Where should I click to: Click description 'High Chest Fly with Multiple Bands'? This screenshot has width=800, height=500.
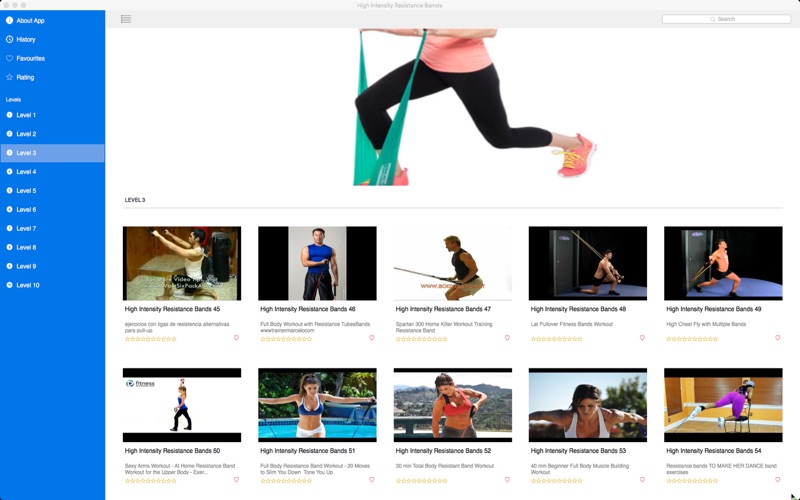(706, 324)
